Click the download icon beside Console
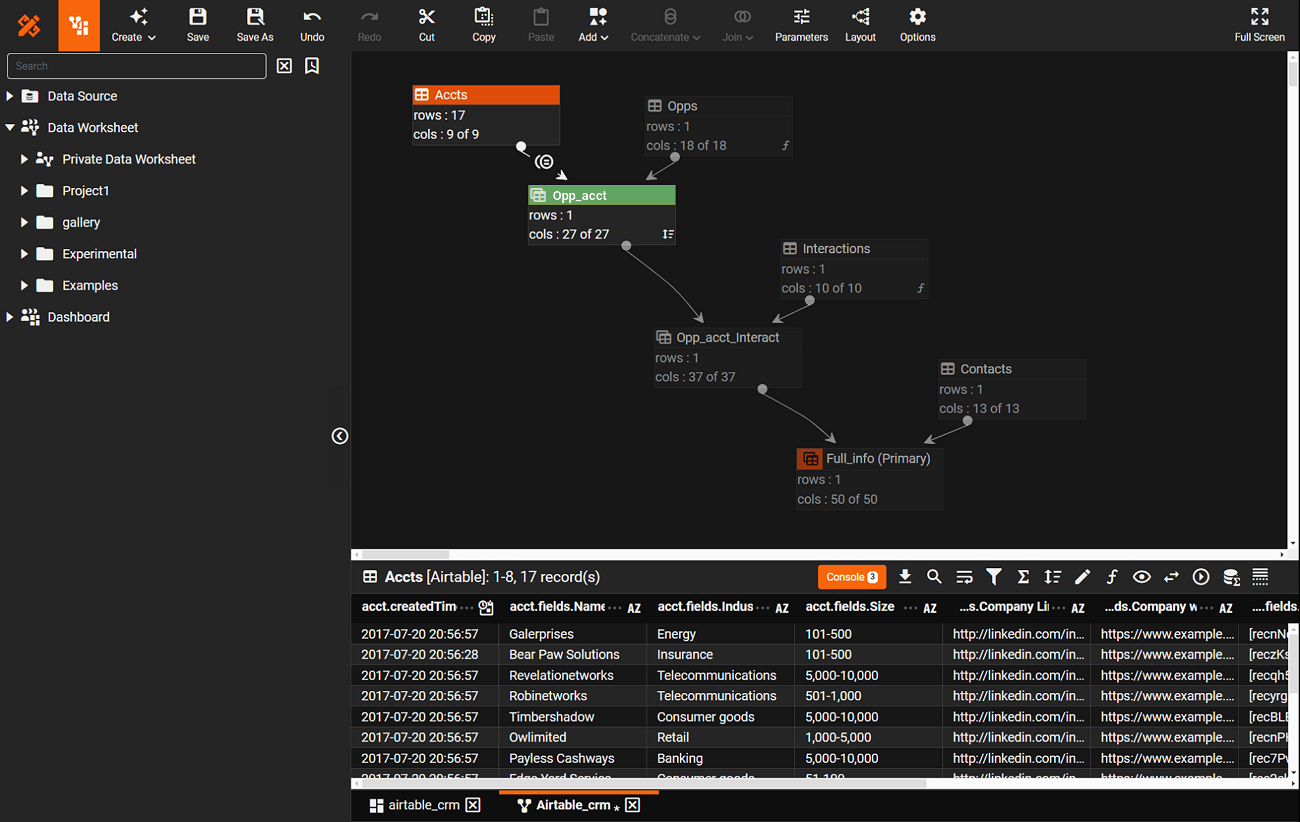The height and width of the screenshot is (822, 1300). (x=905, y=577)
